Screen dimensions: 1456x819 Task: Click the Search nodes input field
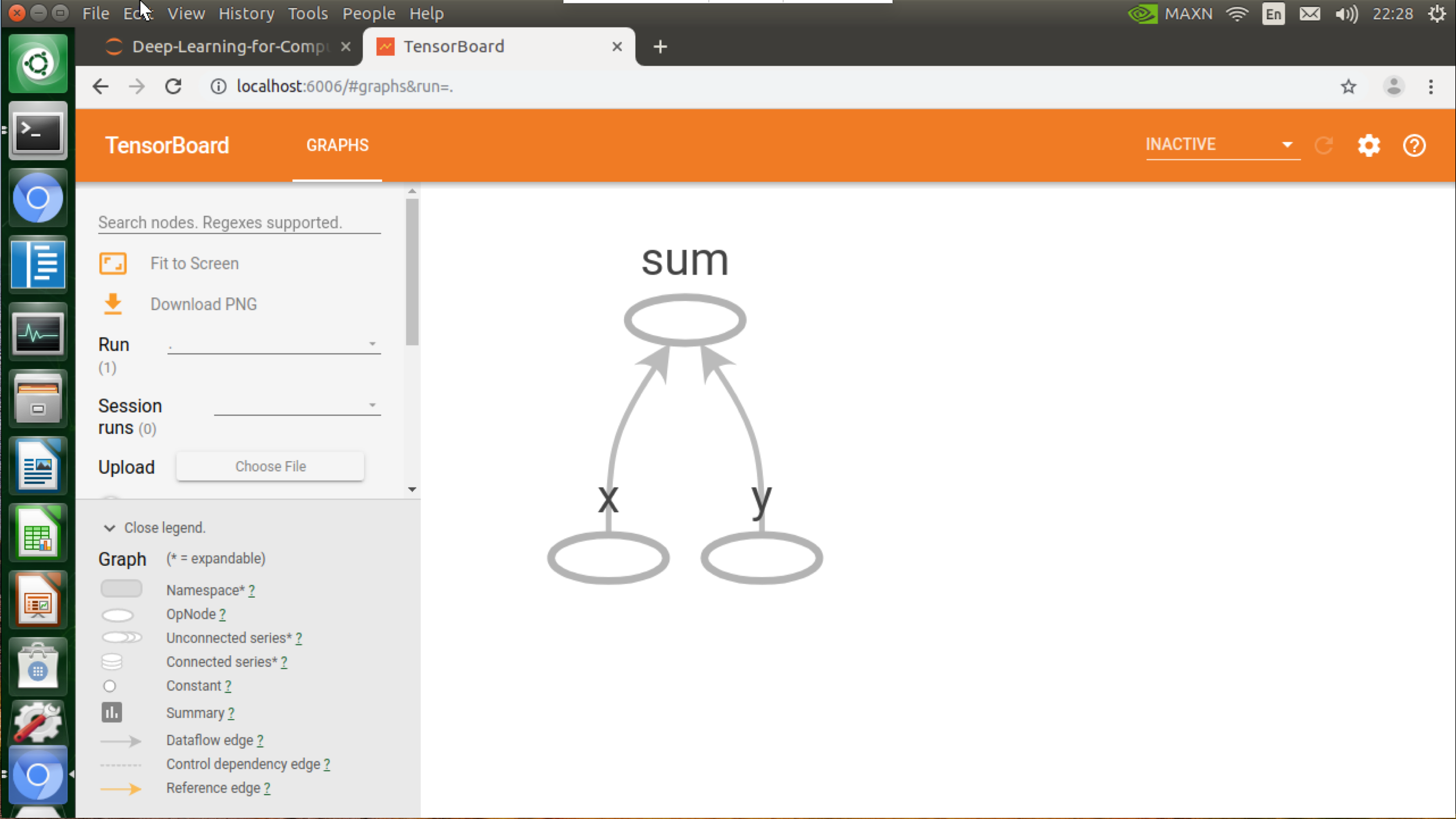(239, 222)
